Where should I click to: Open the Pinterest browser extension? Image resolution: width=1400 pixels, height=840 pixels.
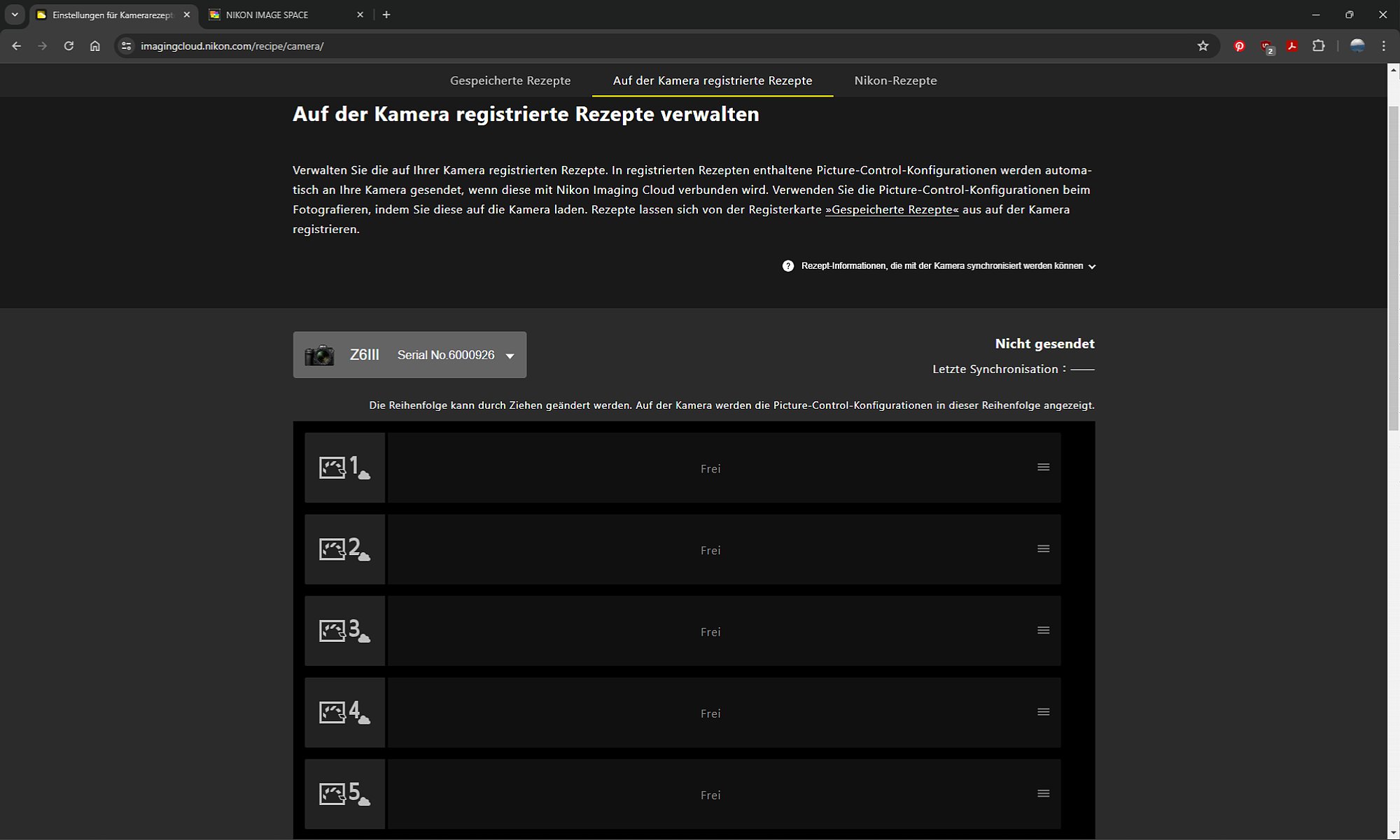pos(1239,46)
